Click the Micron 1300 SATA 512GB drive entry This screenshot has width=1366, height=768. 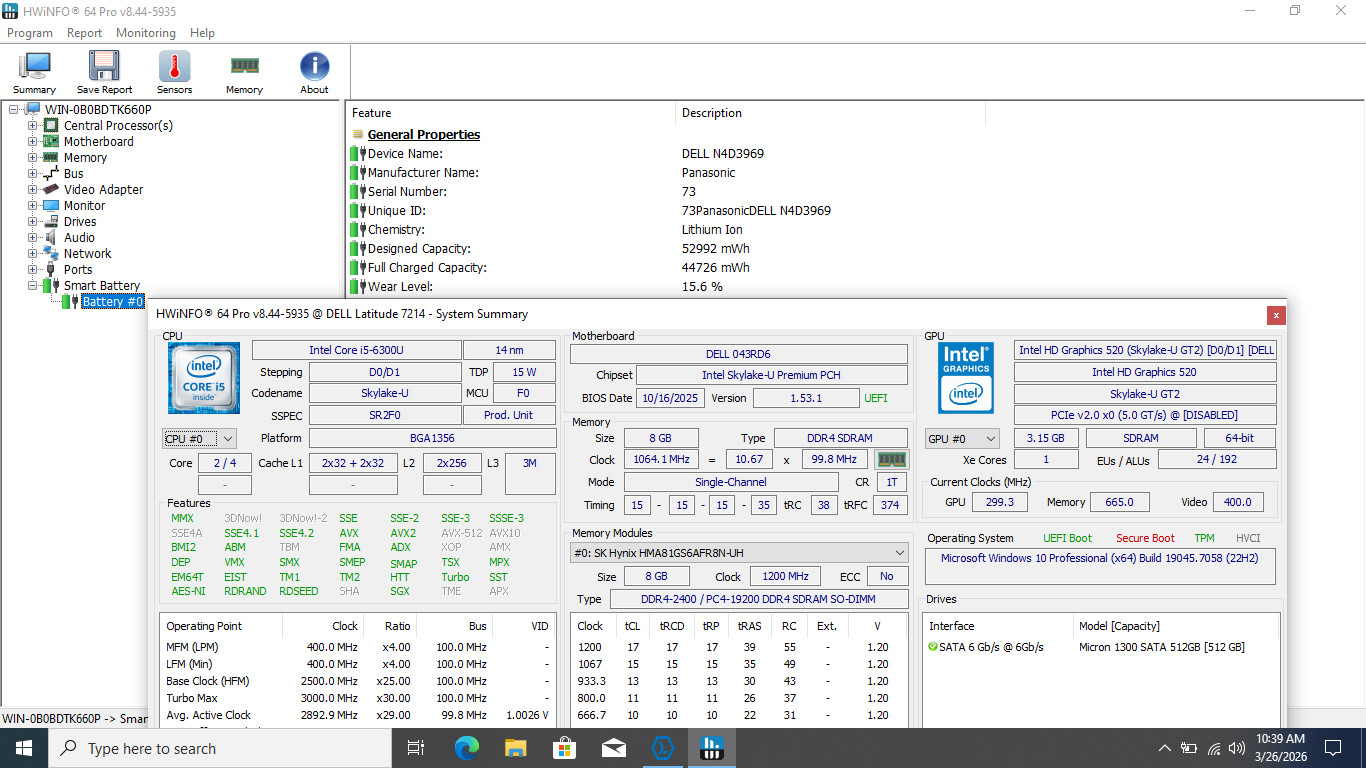tap(1161, 647)
